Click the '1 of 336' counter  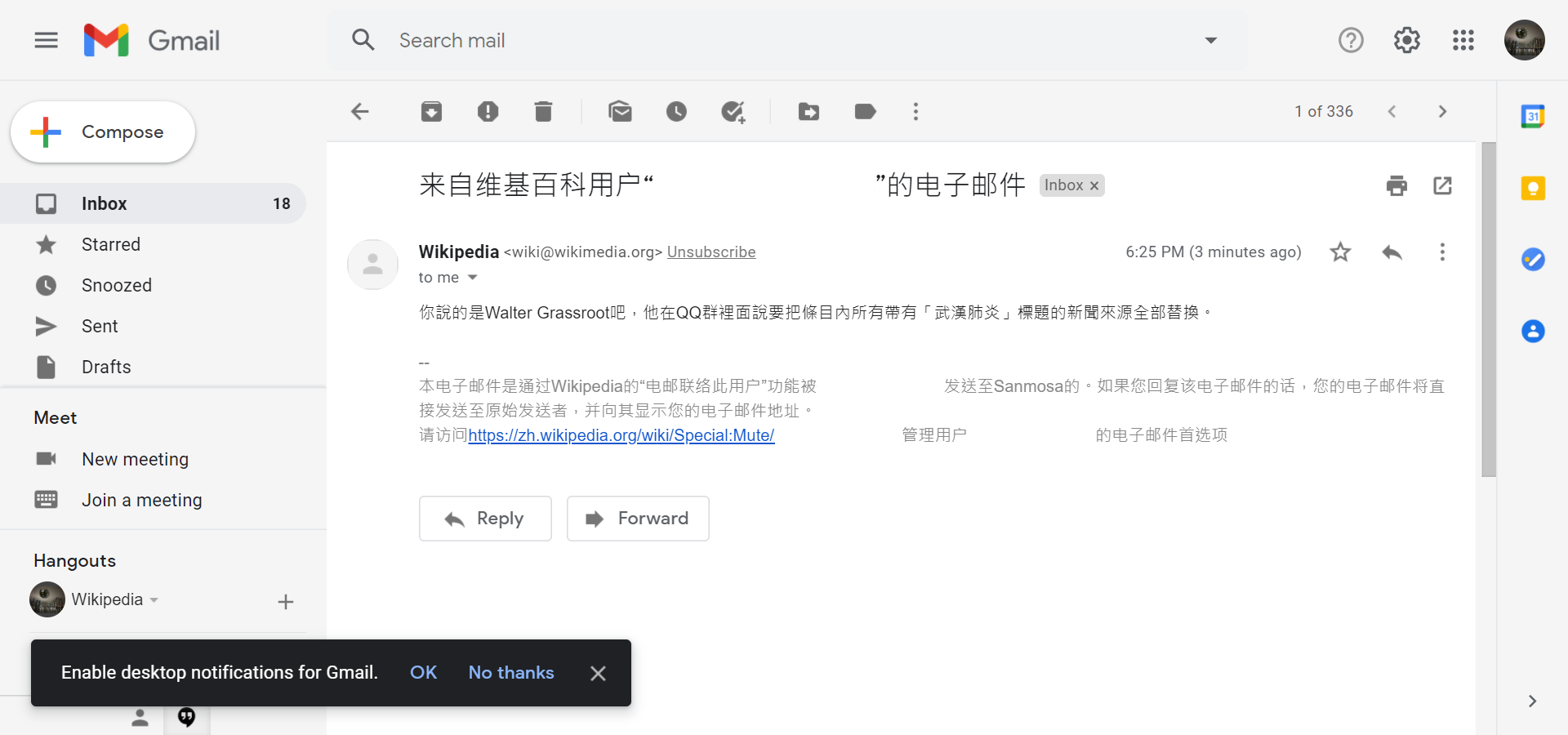(x=1323, y=111)
